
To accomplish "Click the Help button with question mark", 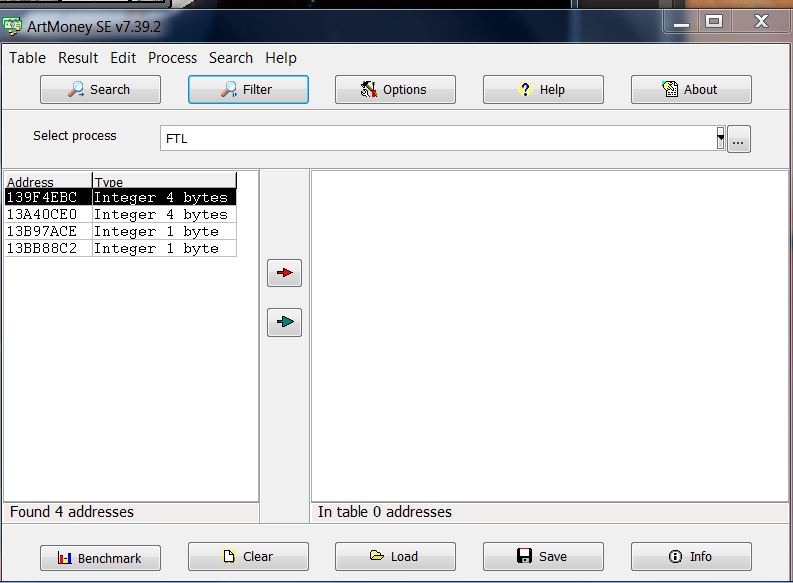I will click(x=543, y=89).
